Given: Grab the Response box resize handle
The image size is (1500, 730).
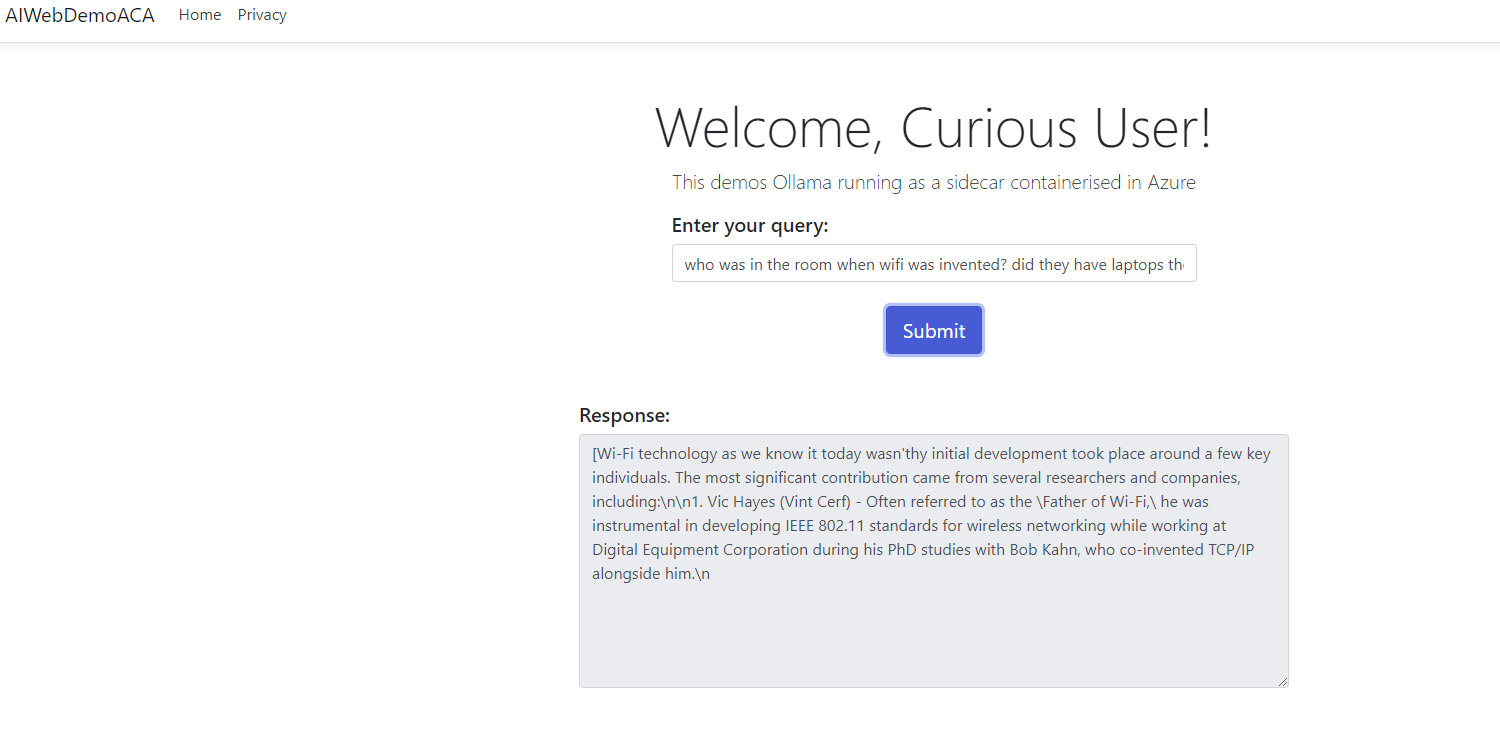Looking at the screenshot, I should 1282,681.
